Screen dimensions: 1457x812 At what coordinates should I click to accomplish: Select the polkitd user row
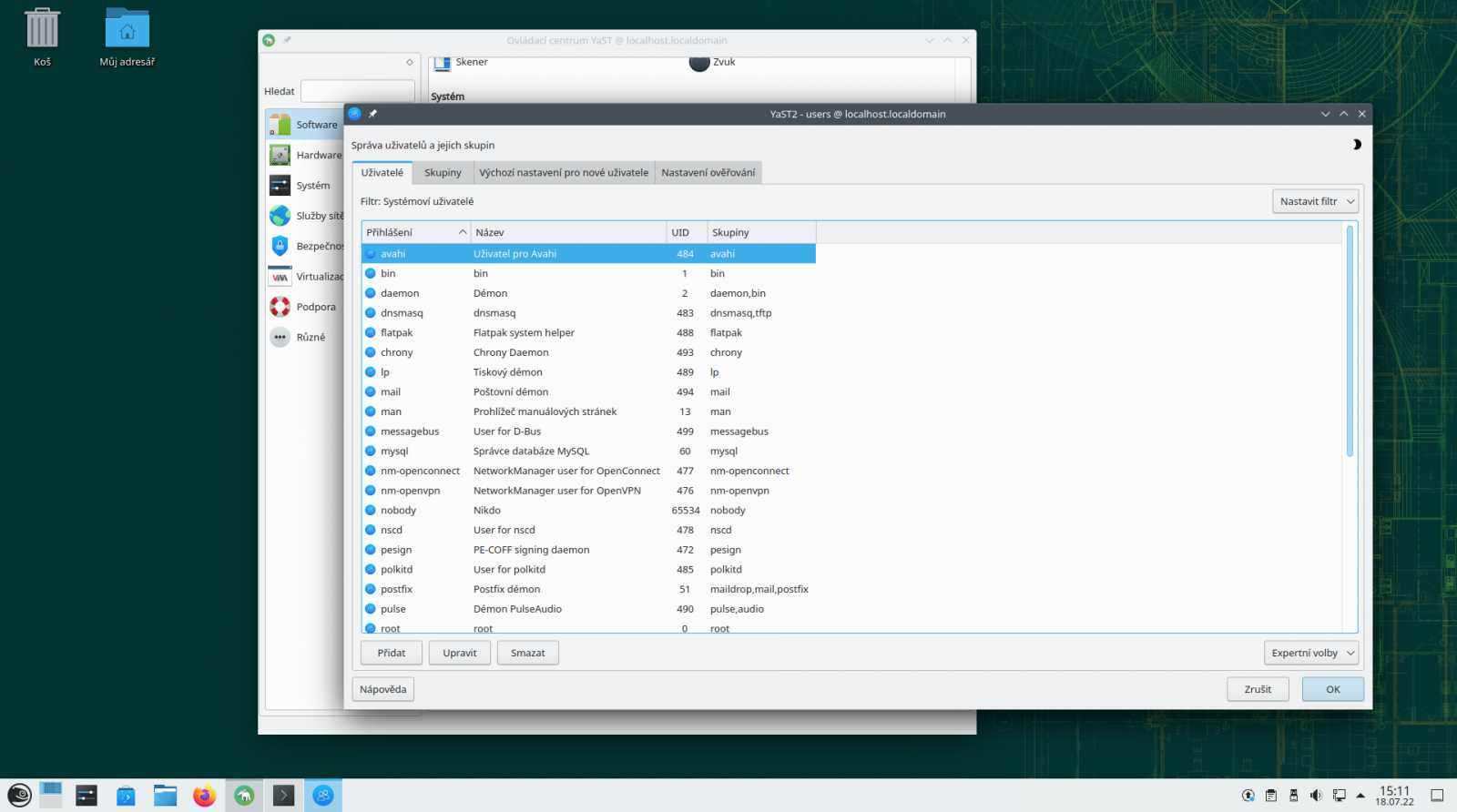point(588,570)
